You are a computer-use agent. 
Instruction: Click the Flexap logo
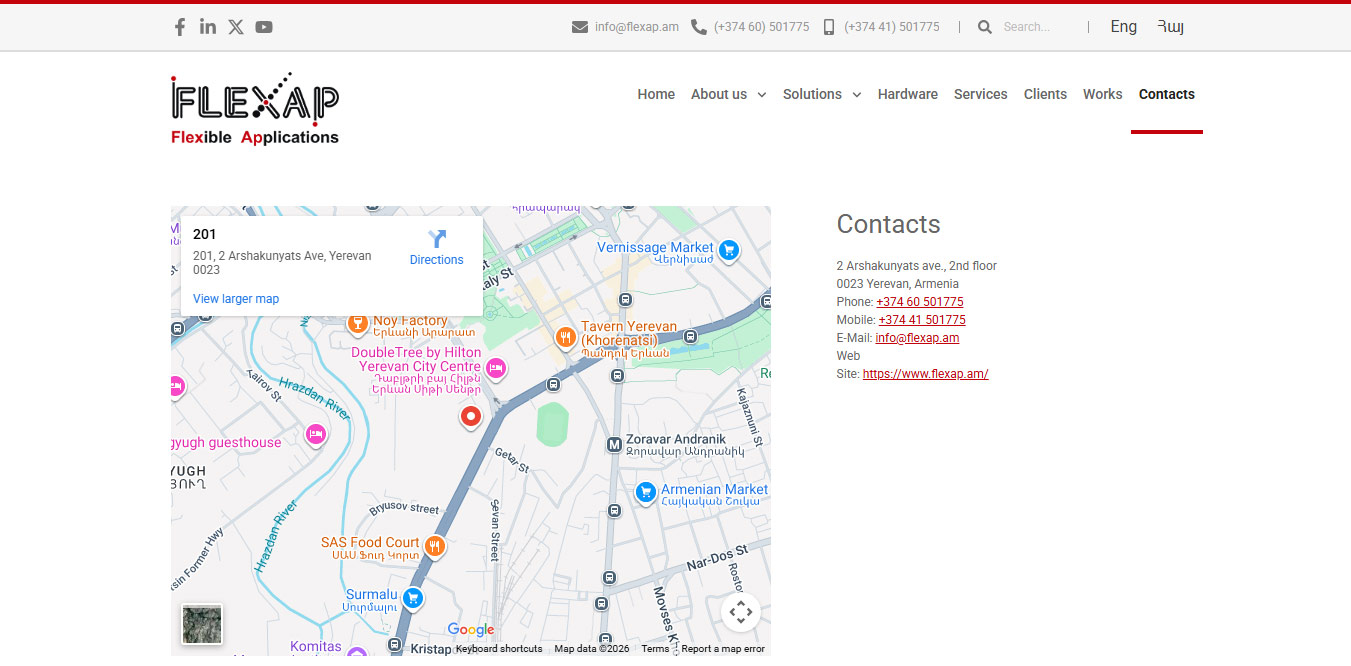click(x=255, y=109)
